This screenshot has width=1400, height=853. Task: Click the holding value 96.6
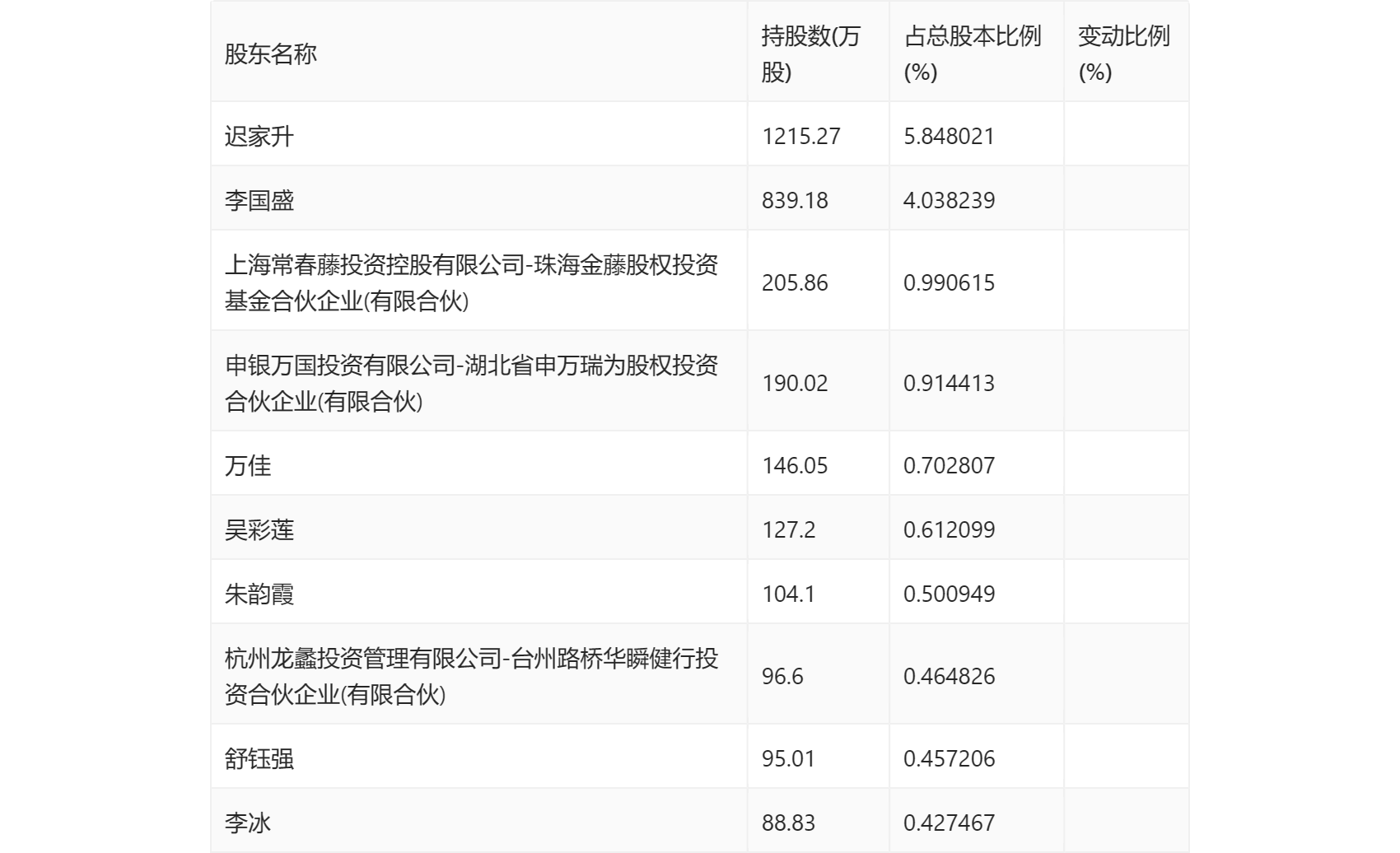[x=782, y=676]
